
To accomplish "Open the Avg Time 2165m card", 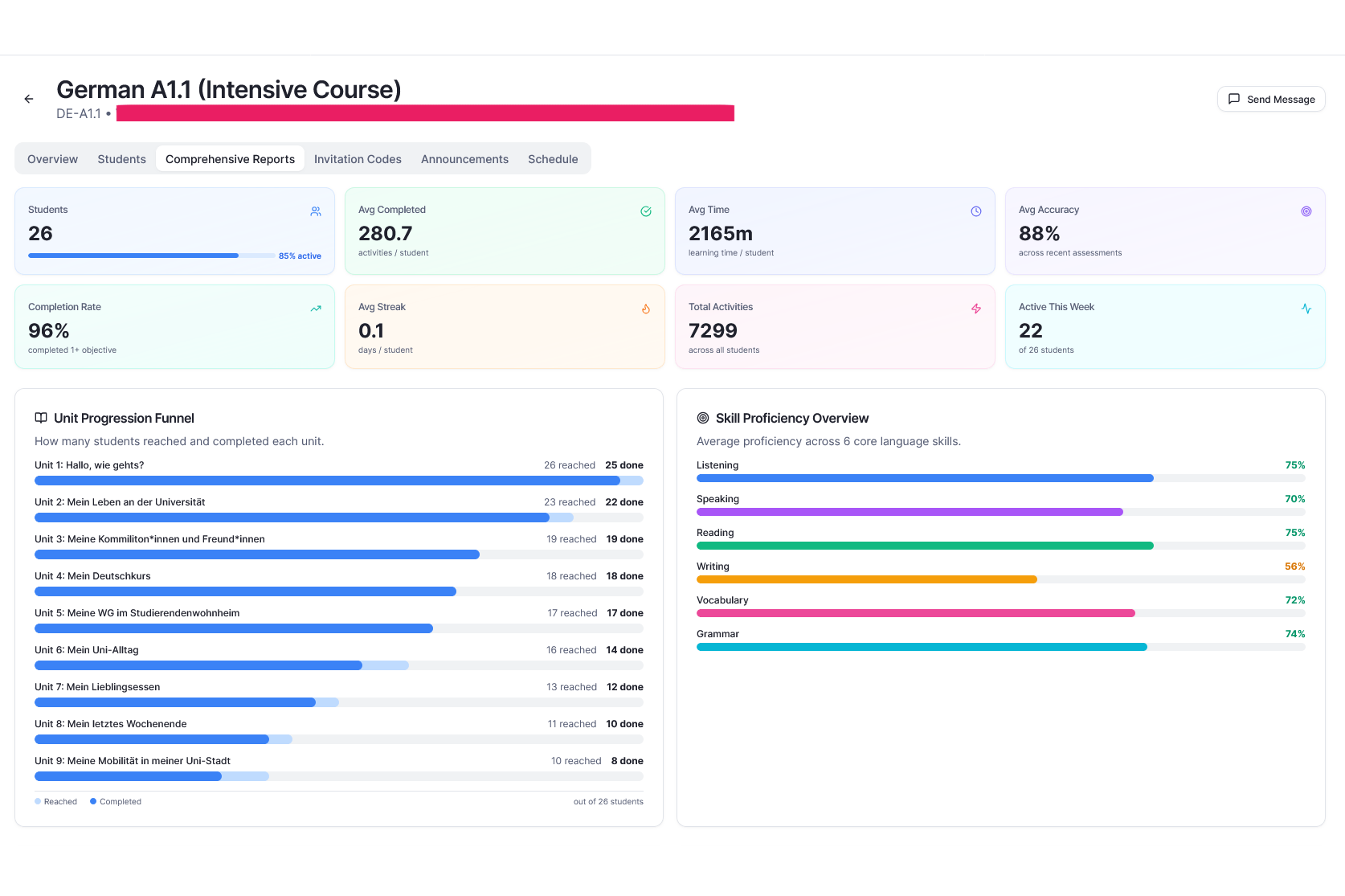I will click(835, 231).
